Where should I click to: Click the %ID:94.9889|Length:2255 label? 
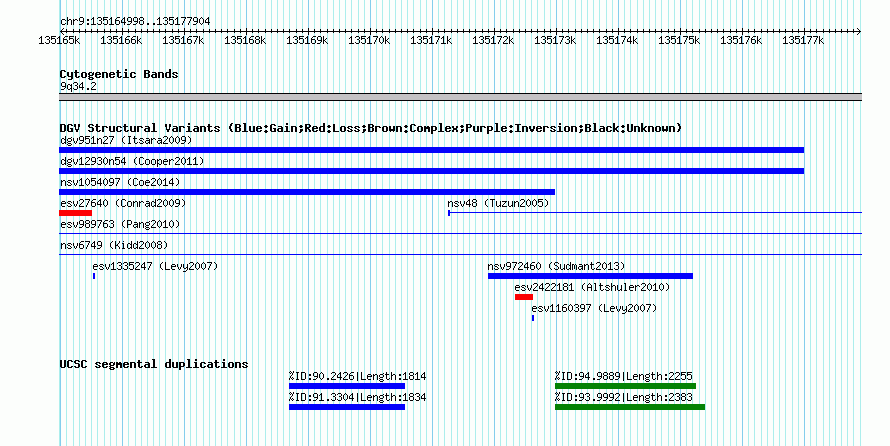(x=624, y=376)
